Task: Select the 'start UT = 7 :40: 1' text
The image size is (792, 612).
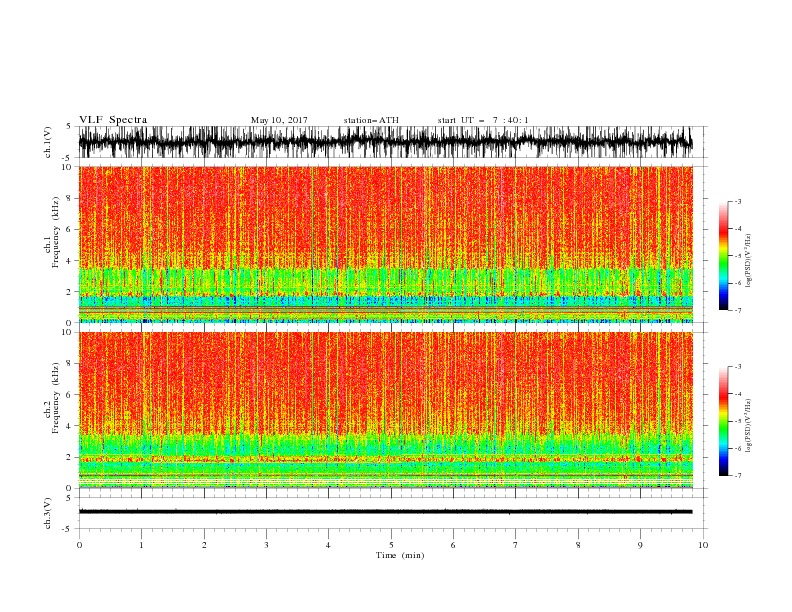Action: (483, 120)
